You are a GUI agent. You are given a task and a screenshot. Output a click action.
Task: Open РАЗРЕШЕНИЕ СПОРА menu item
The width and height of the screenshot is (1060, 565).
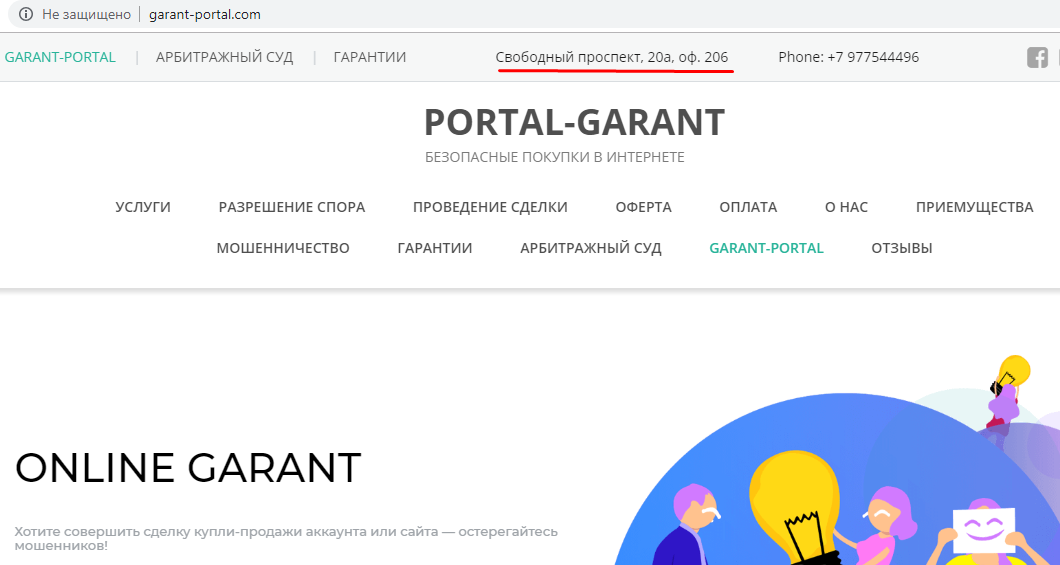(291, 207)
